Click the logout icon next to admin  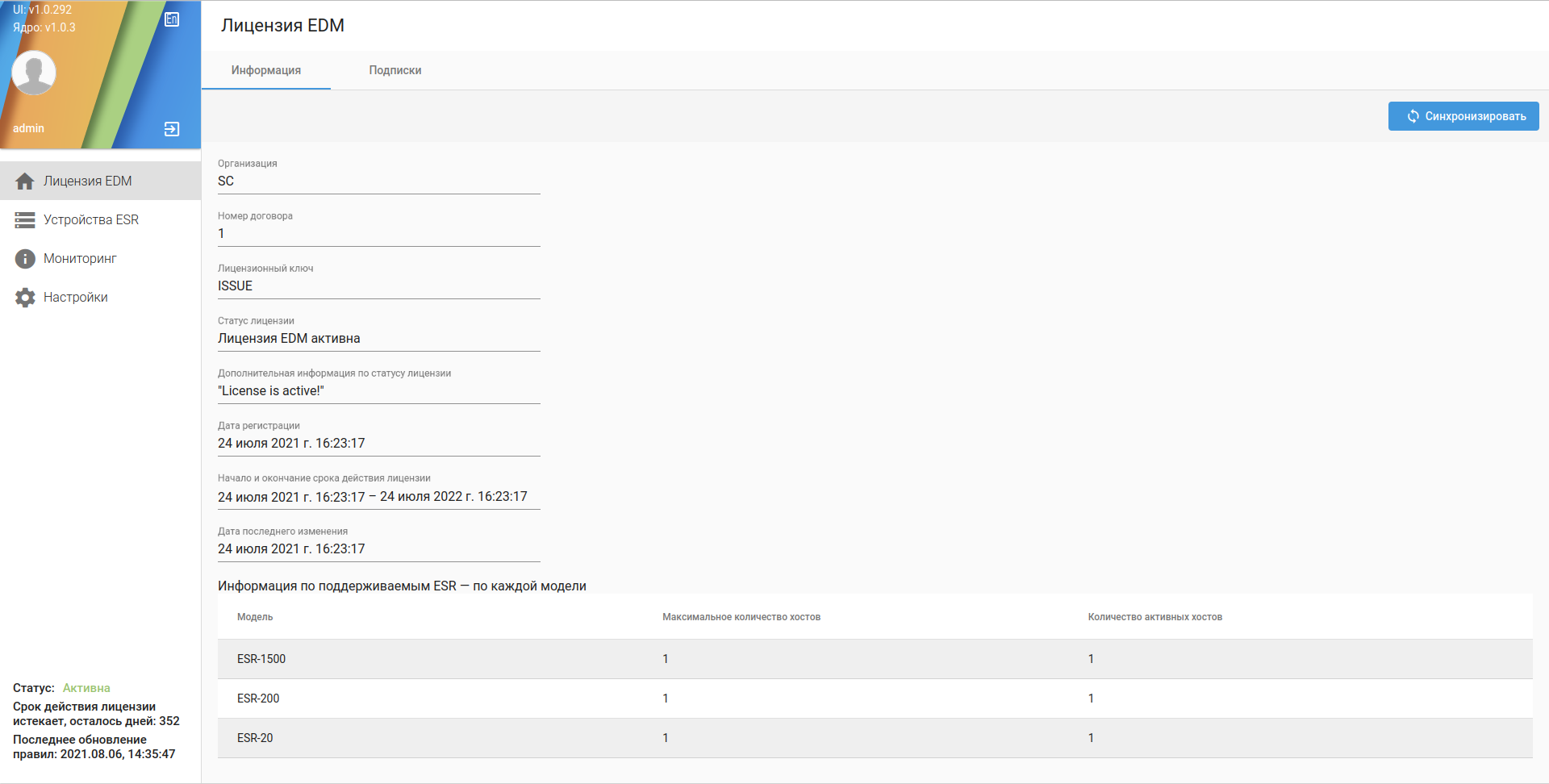(x=172, y=129)
